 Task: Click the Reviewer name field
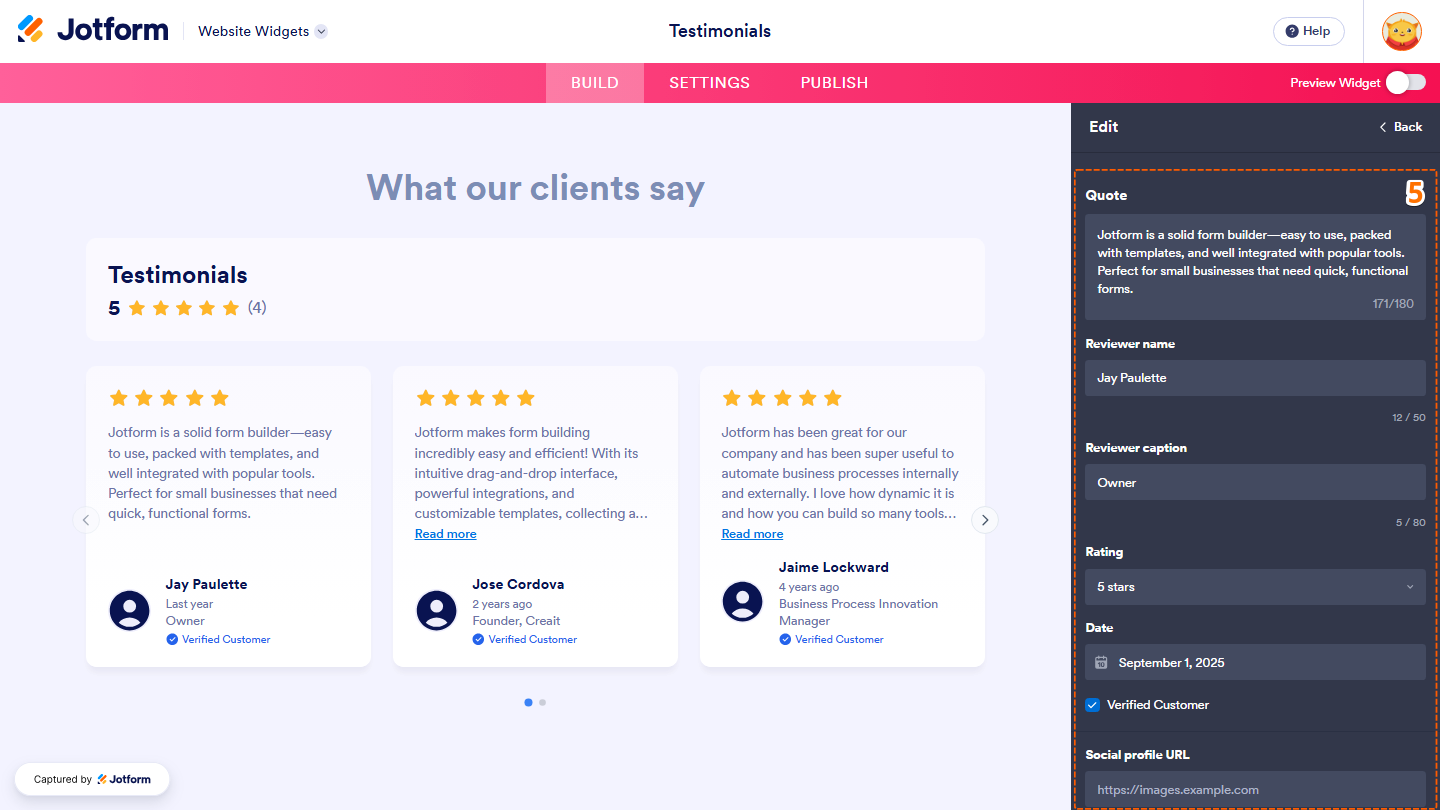(x=1255, y=378)
